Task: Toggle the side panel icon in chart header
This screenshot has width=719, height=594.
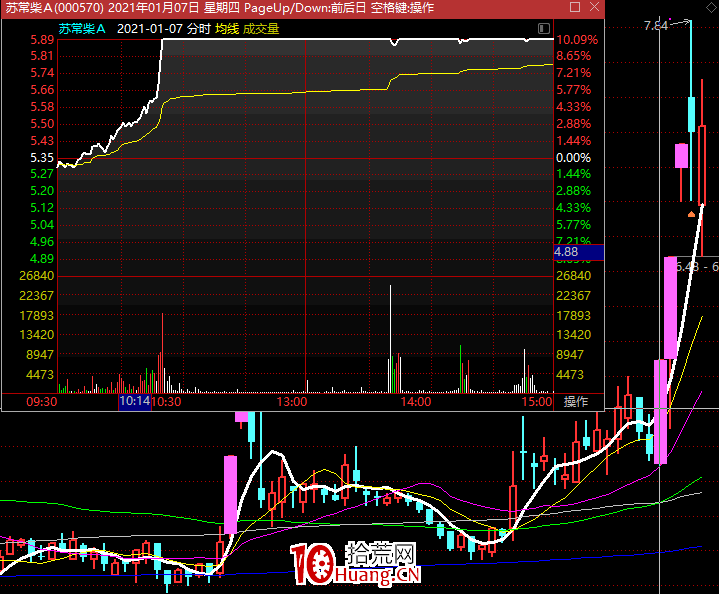Action: pyautogui.click(x=544, y=28)
